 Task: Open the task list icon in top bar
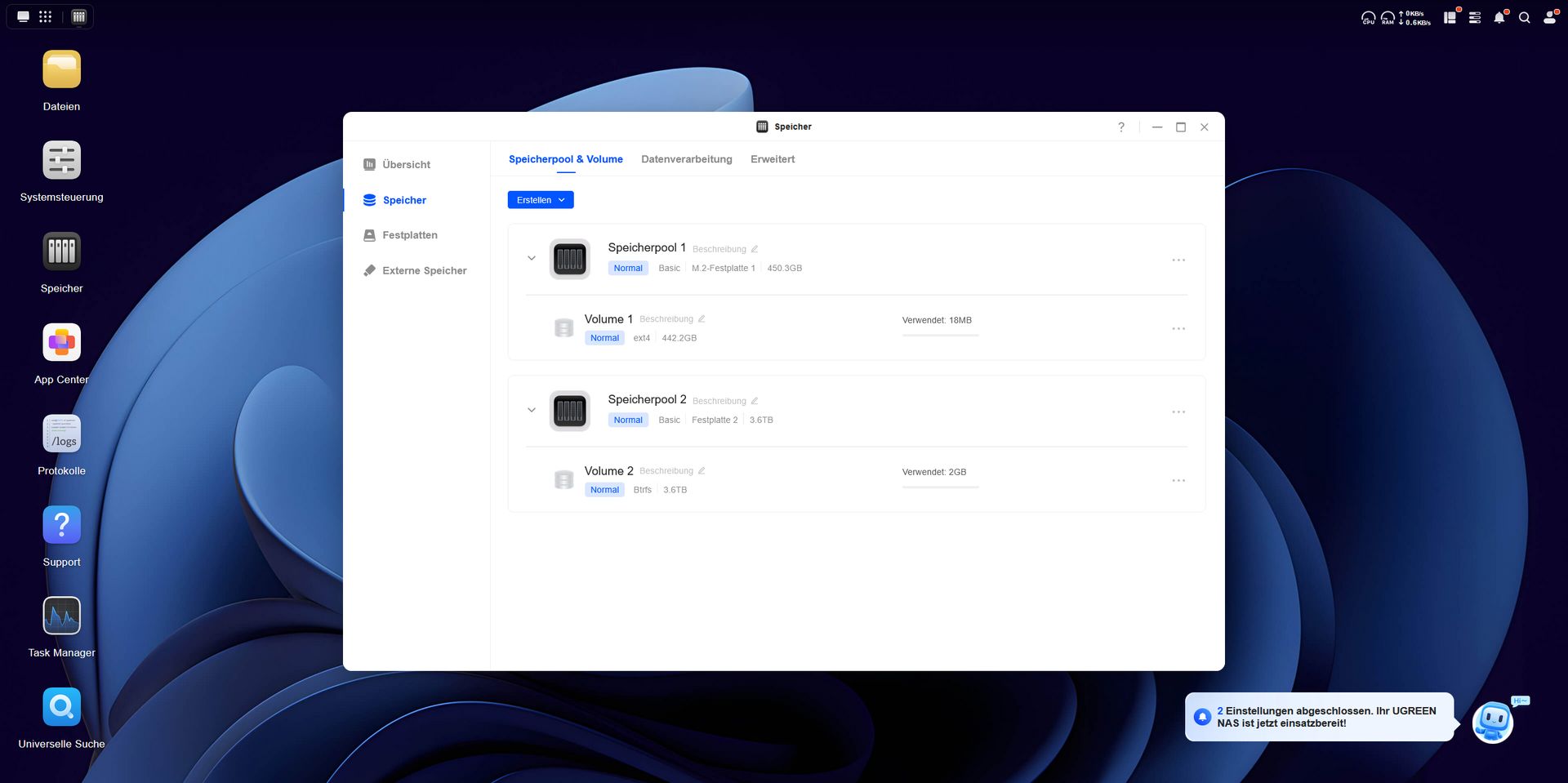[x=1475, y=17]
